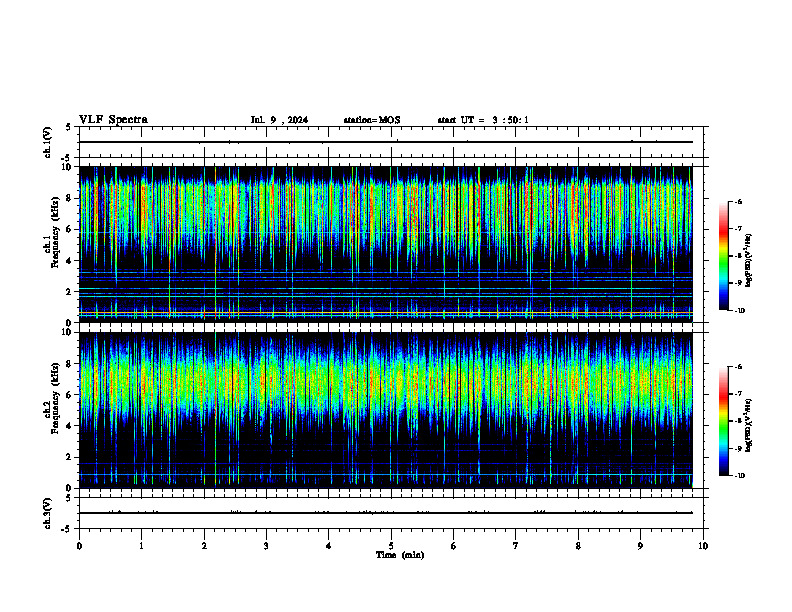Click the ch.2 Frequency (kHz) axis label

tap(52, 398)
